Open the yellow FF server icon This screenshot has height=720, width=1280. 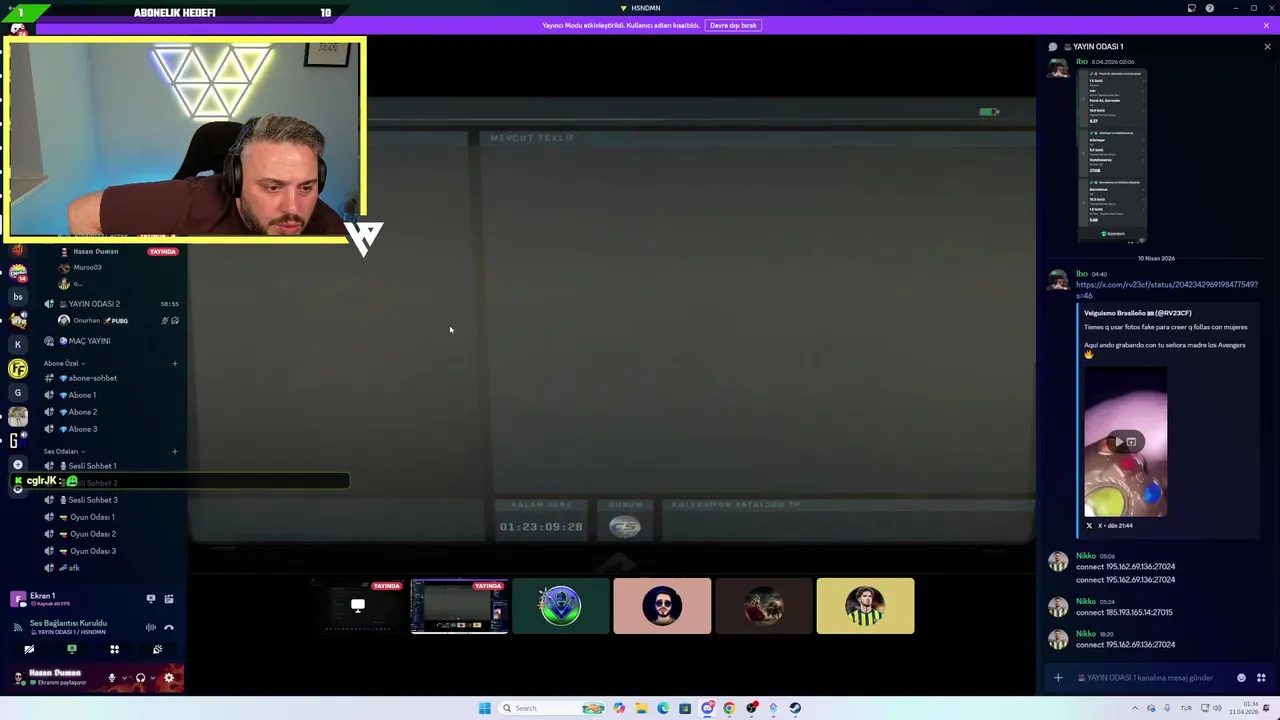(18, 369)
